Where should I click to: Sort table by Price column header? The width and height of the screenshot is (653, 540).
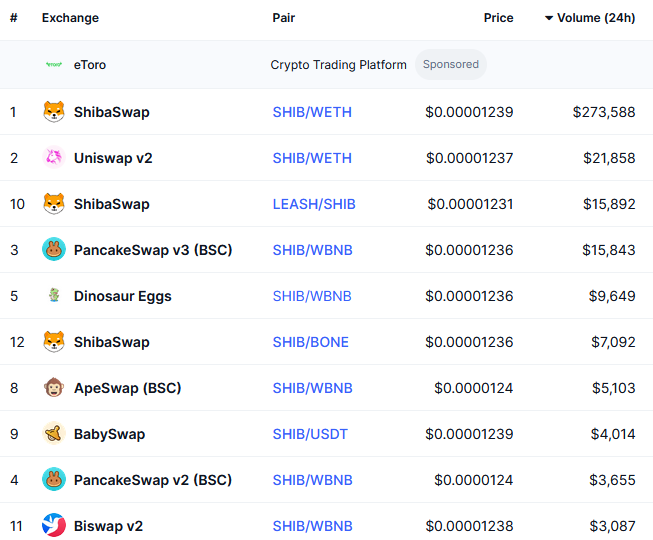[498, 18]
